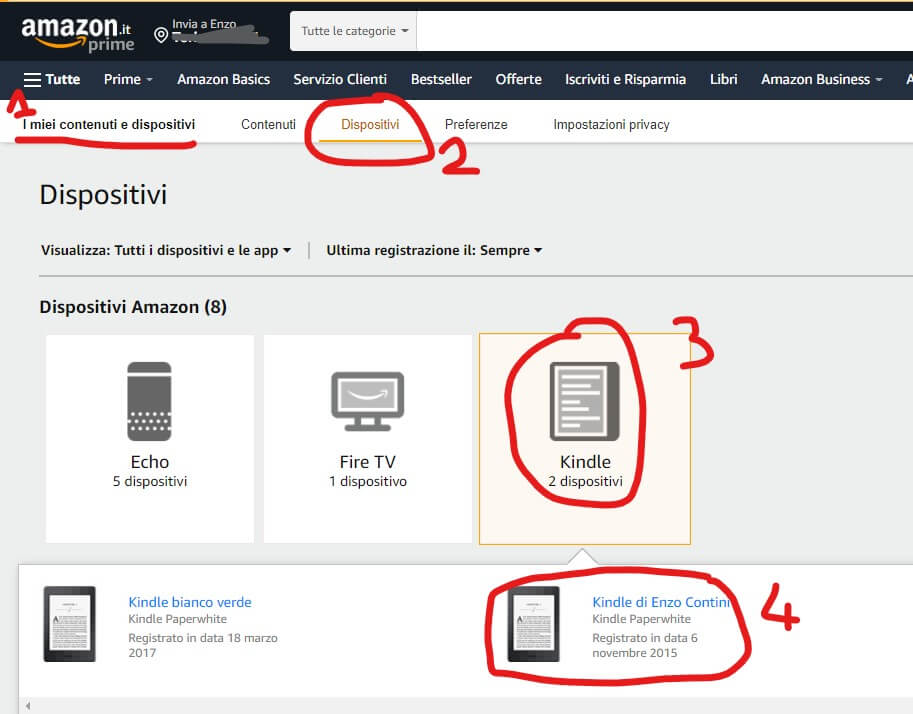Click the Kindle di Enzo Contini thumbnail
Viewport: 913px width, 714px height.
click(534, 624)
